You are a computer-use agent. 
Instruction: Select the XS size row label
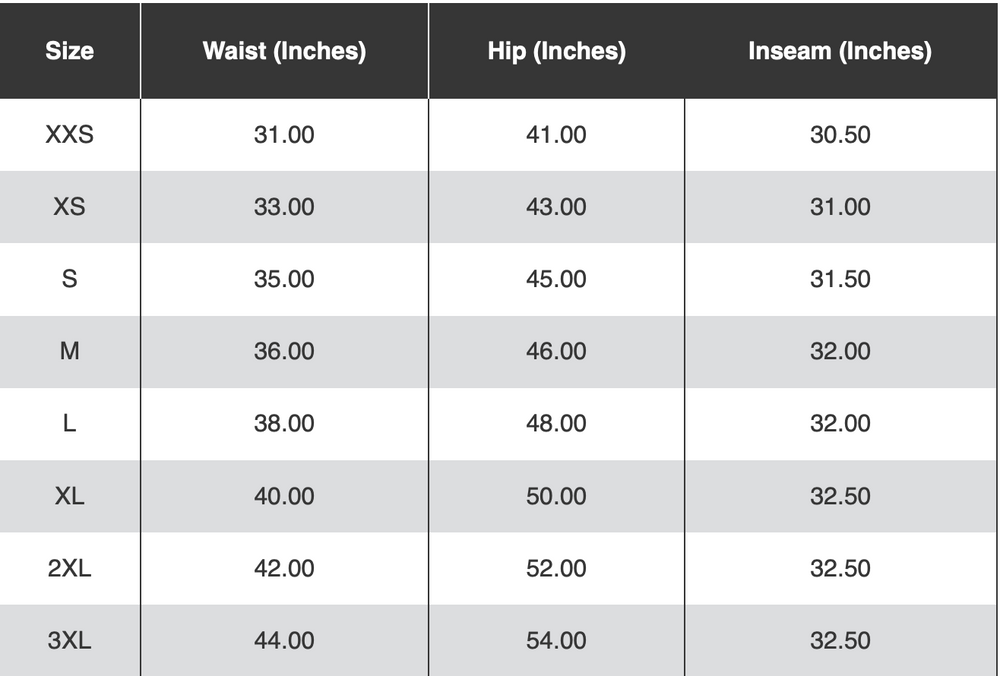tap(69, 207)
